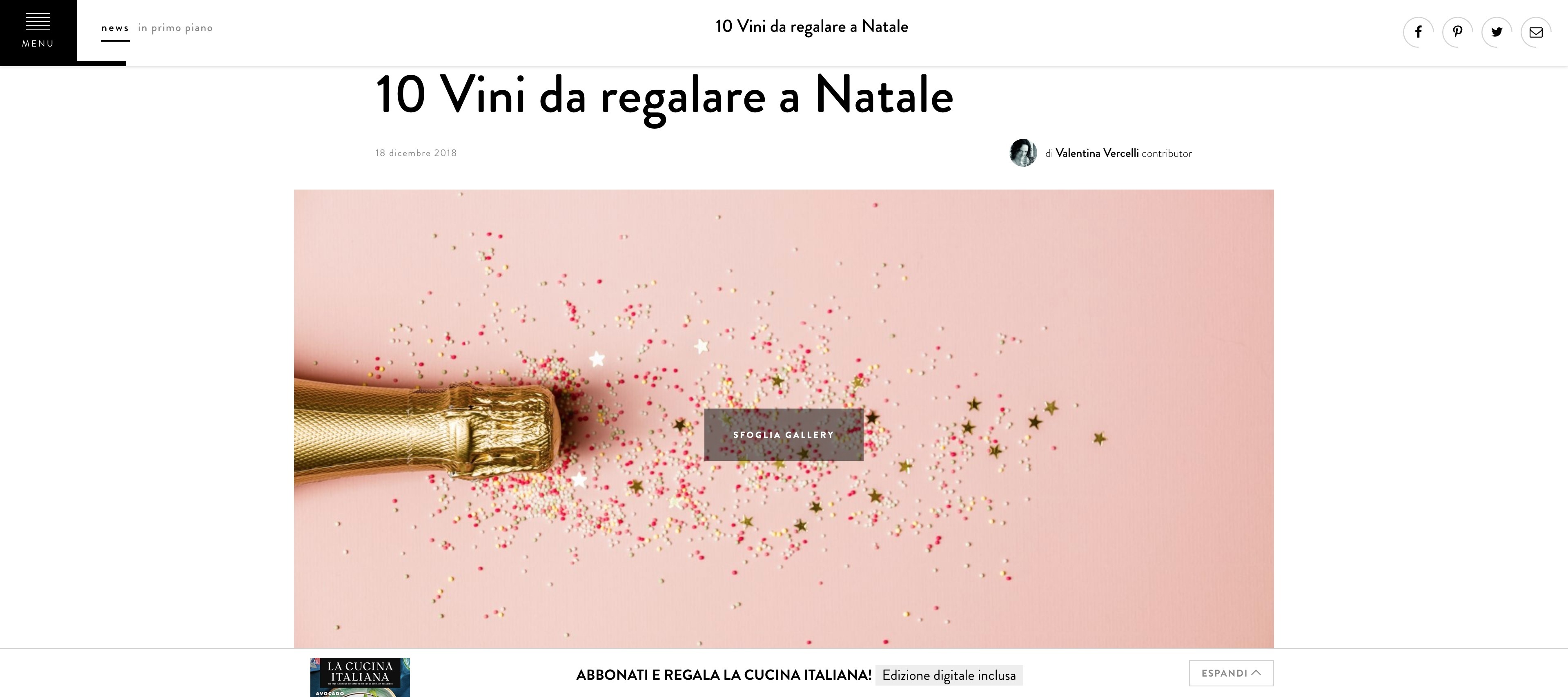The height and width of the screenshot is (697, 1568).
Task: Open the hamburger MENU button
Action: (x=38, y=32)
